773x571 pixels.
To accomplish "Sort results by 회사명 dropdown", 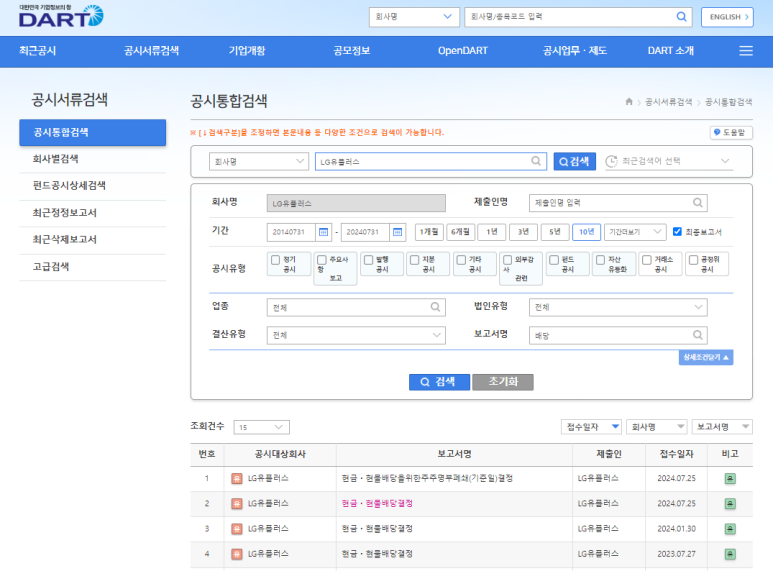I will [656, 427].
